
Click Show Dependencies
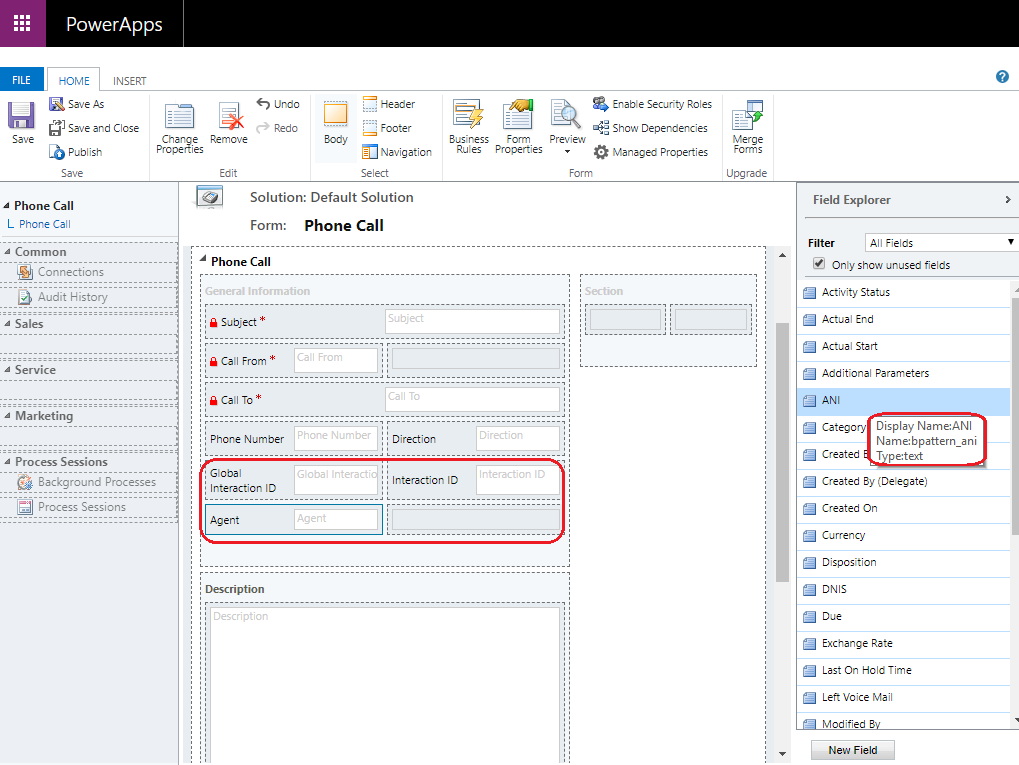(x=650, y=128)
